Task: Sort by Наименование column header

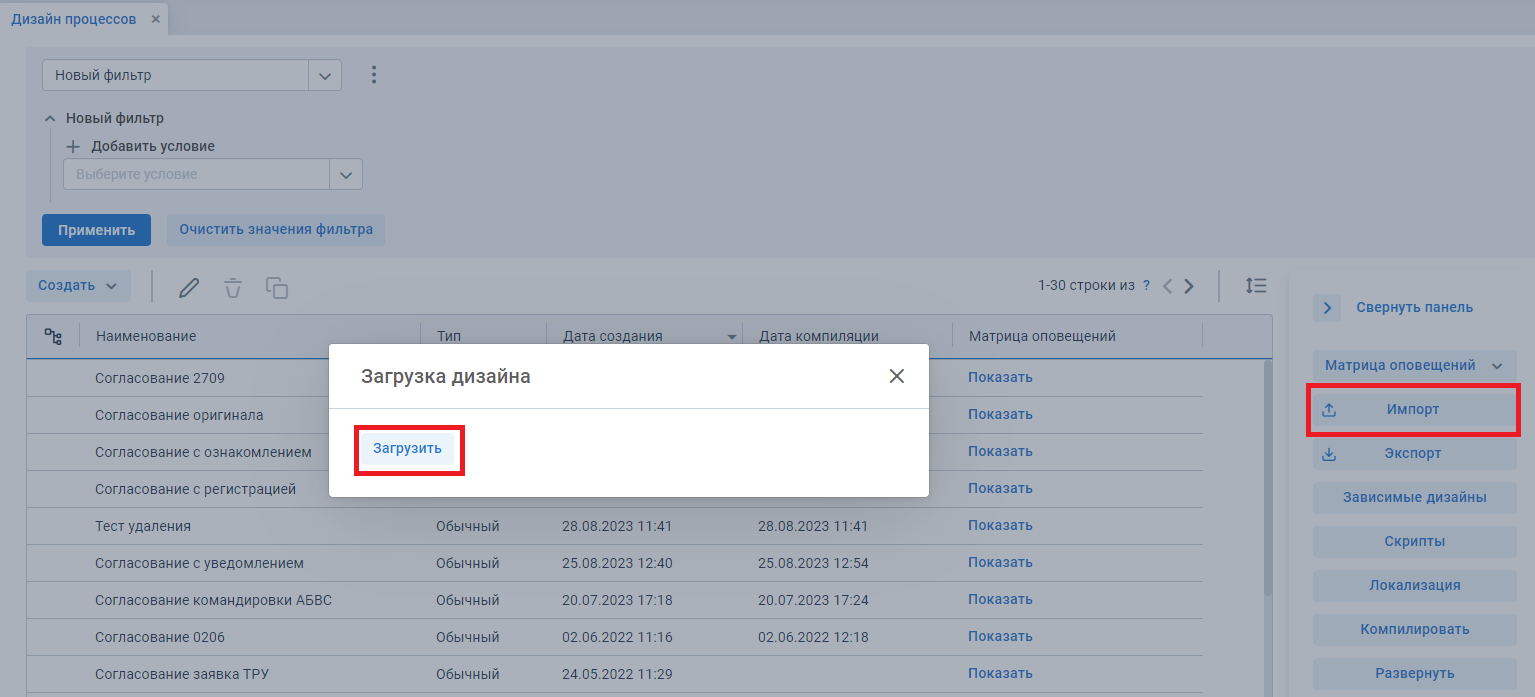Action: coord(146,337)
